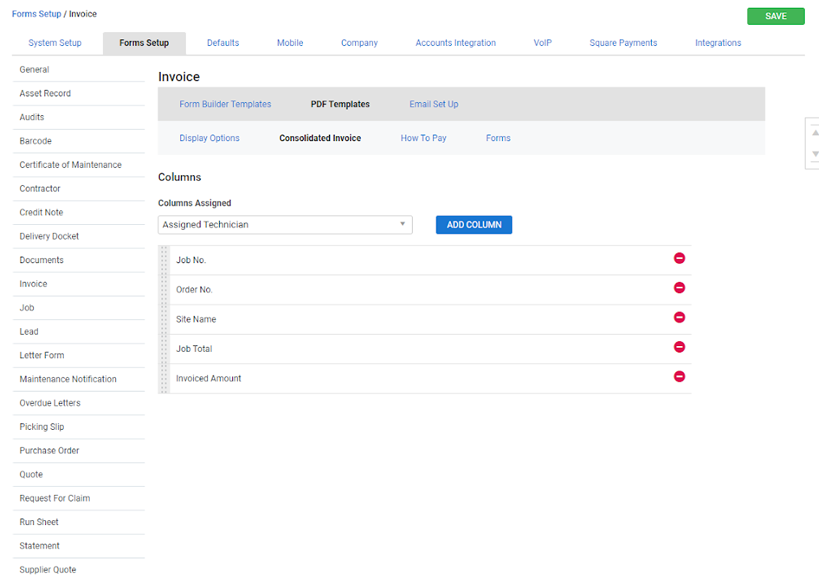This screenshot has width=819, height=584.
Task: Open the Columns Assigned dropdown
Action: click(x=285, y=225)
